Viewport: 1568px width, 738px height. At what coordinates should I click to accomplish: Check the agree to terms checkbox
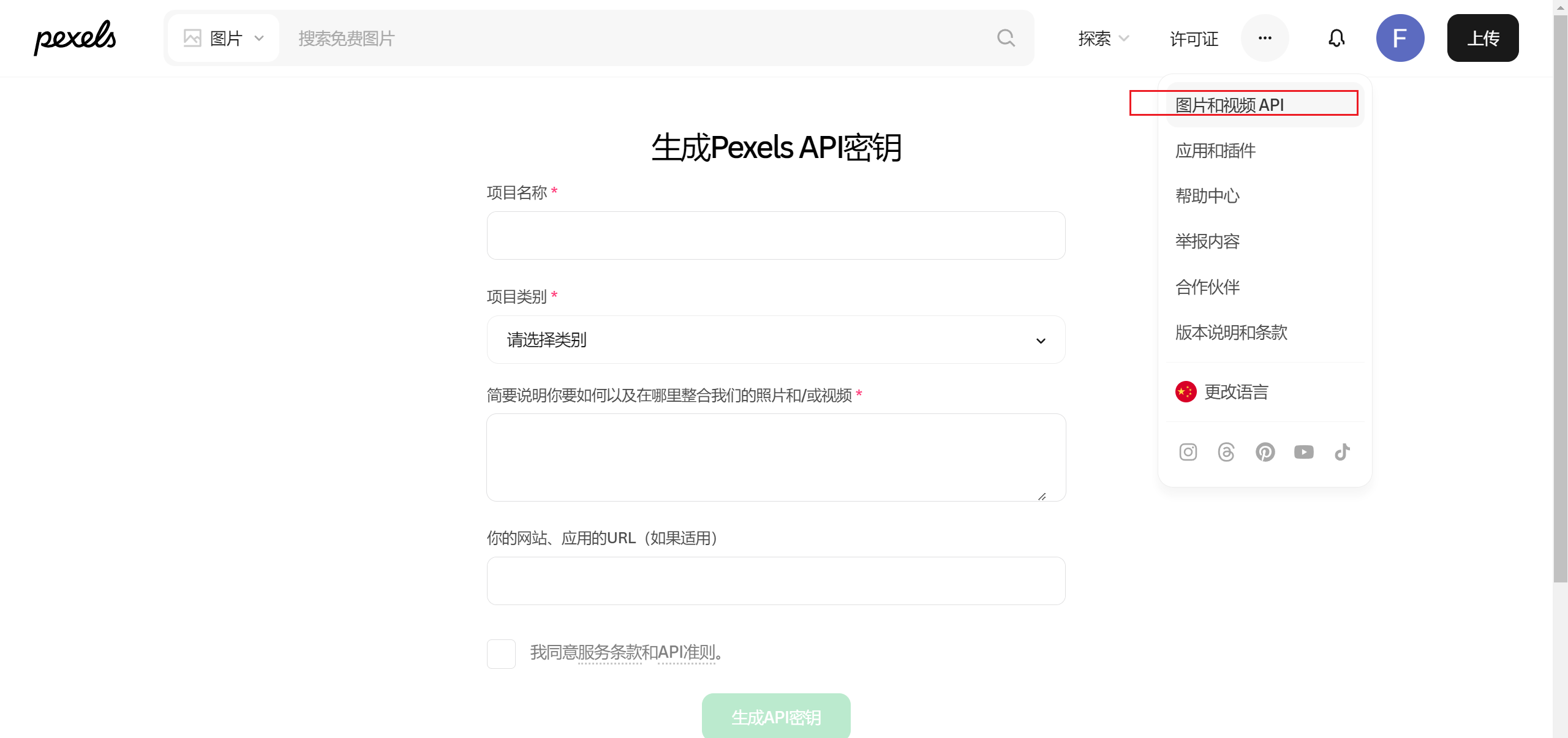(501, 653)
